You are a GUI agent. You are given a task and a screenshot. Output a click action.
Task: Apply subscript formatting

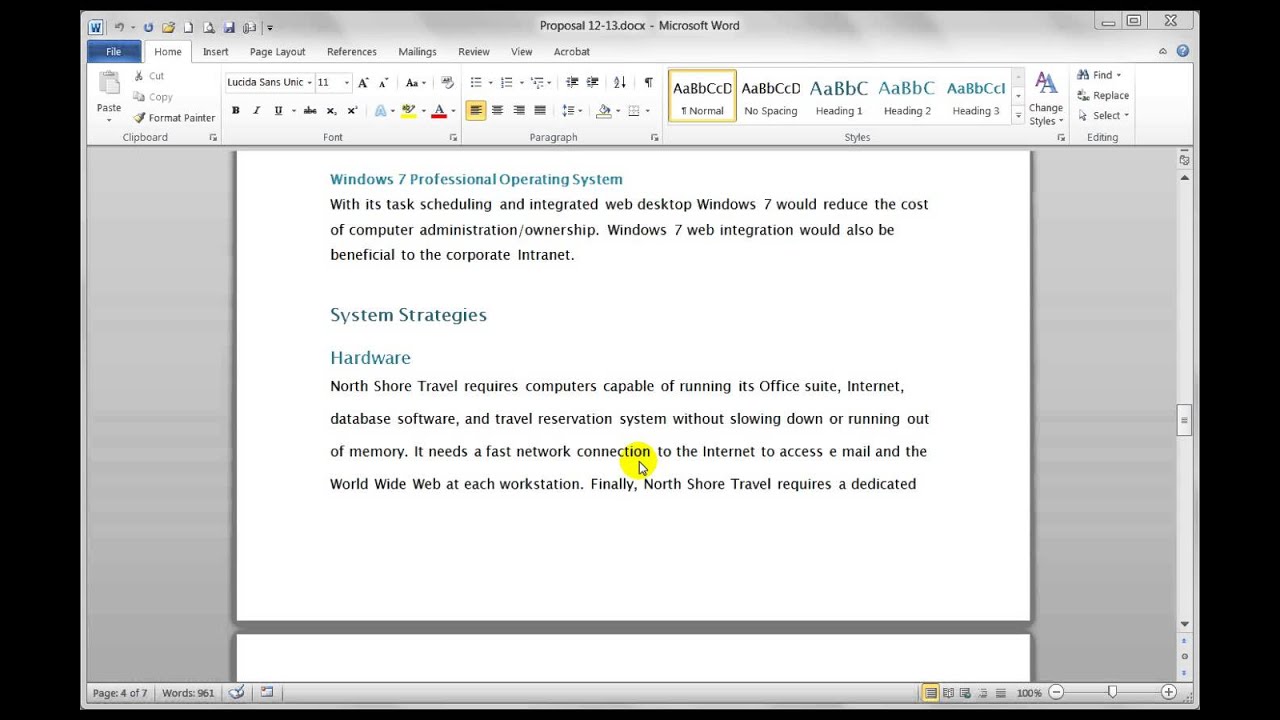tap(331, 111)
